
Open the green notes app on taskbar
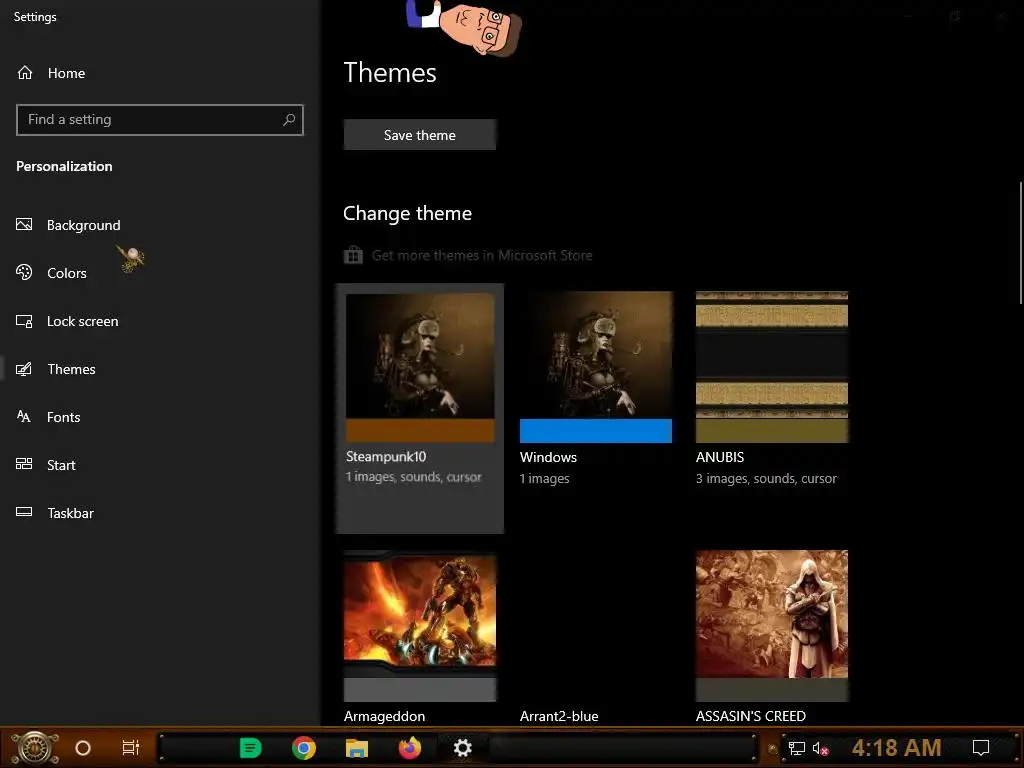pyautogui.click(x=250, y=748)
